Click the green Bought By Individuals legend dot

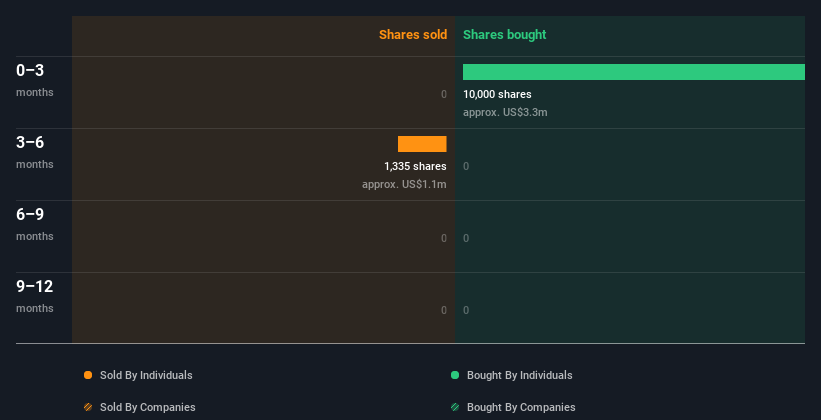tap(455, 375)
